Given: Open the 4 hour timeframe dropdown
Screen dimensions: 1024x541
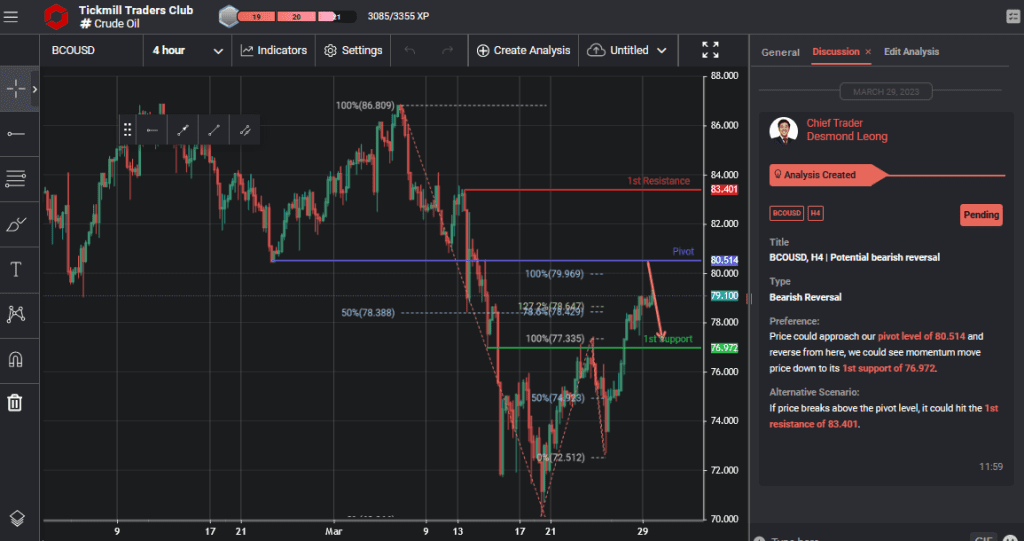Looking at the screenshot, I should pyautogui.click(x=187, y=50).
